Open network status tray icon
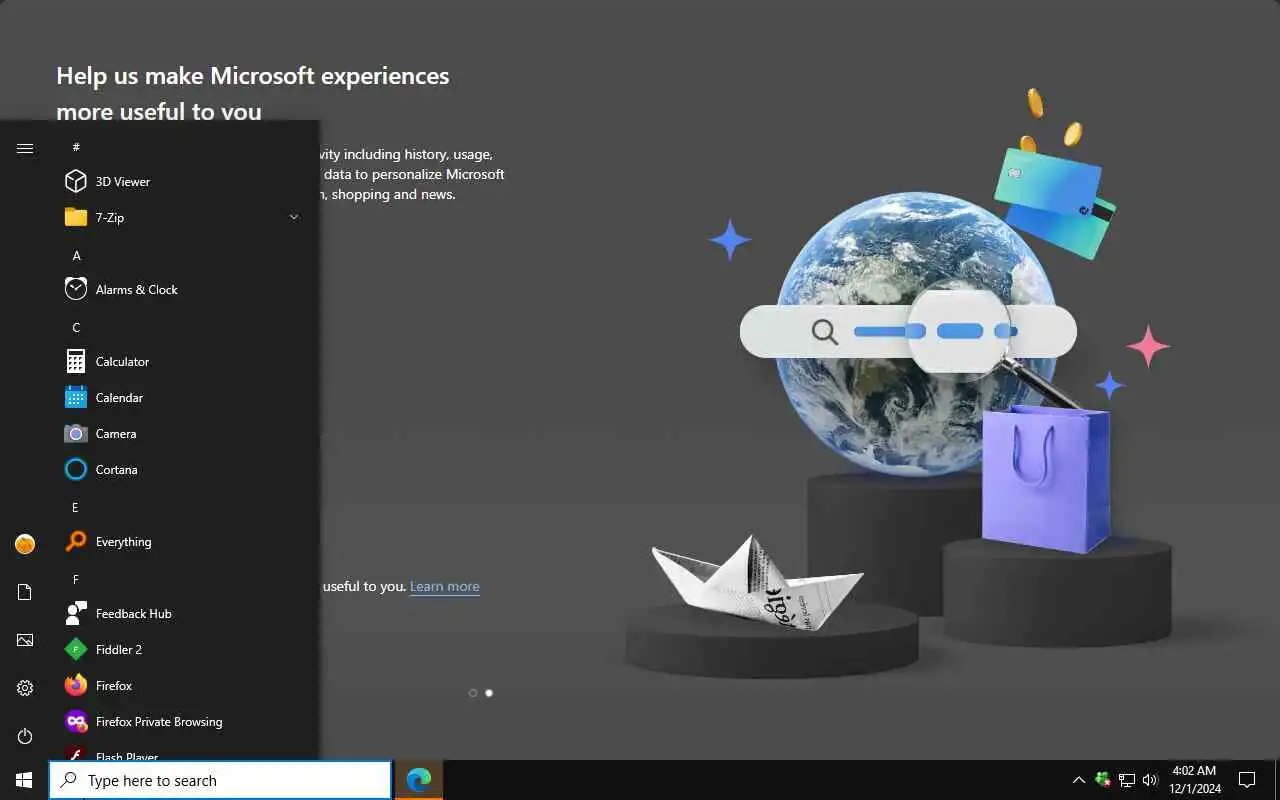Image resolution: width=1280 pixels, height=800 pixels. coord(1126,780)
